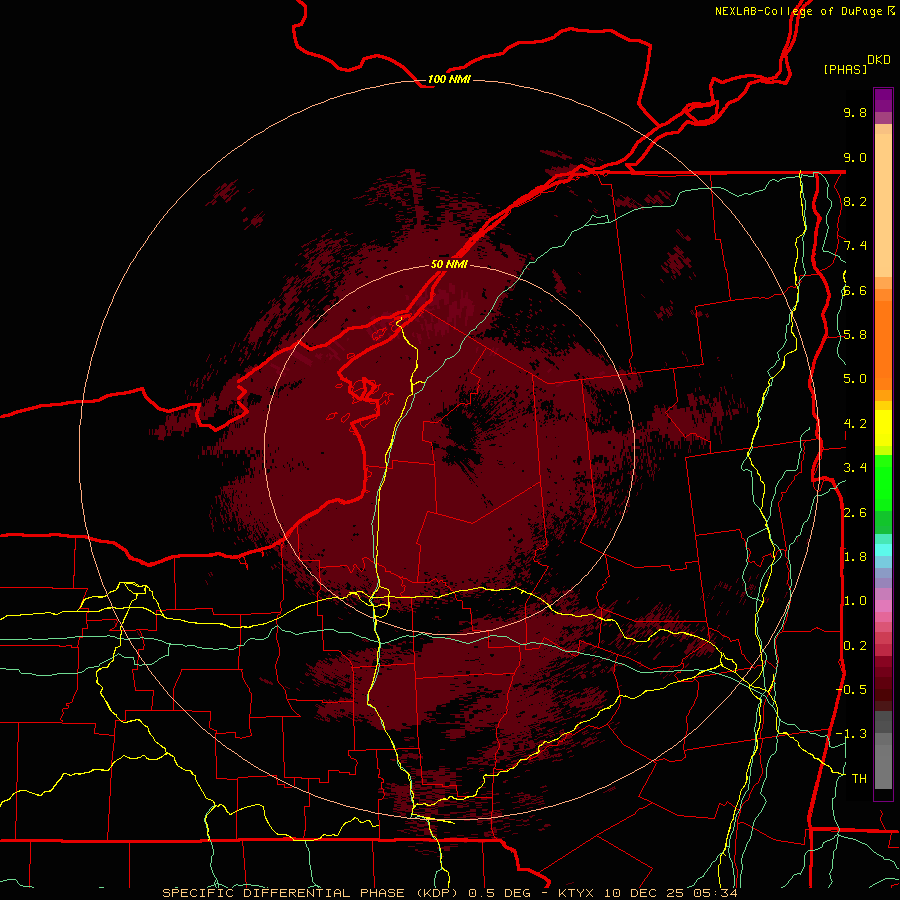Click the bright green segment of color bar

[883, 482]
